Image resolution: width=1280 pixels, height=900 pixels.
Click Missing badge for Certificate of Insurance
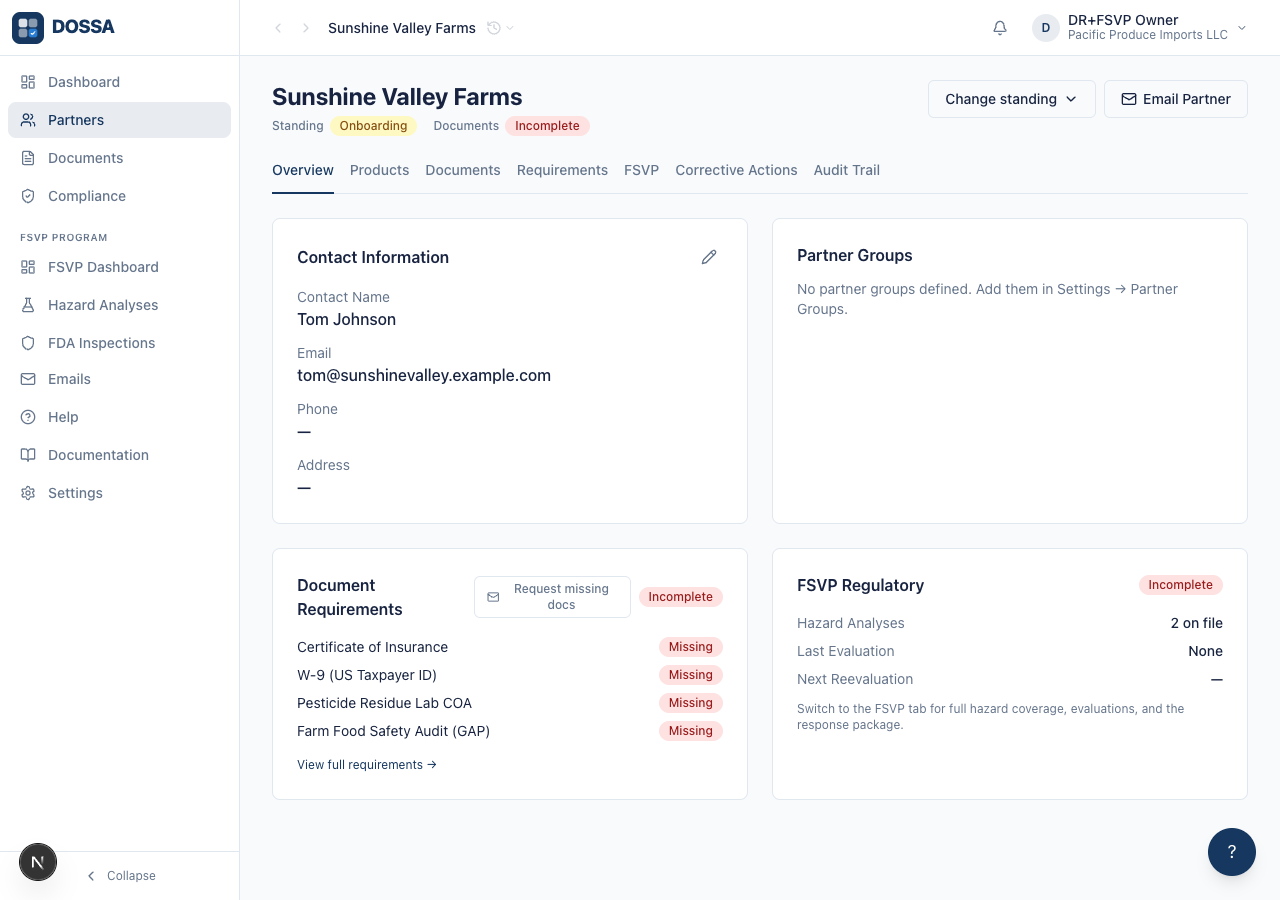coord(691,647)
